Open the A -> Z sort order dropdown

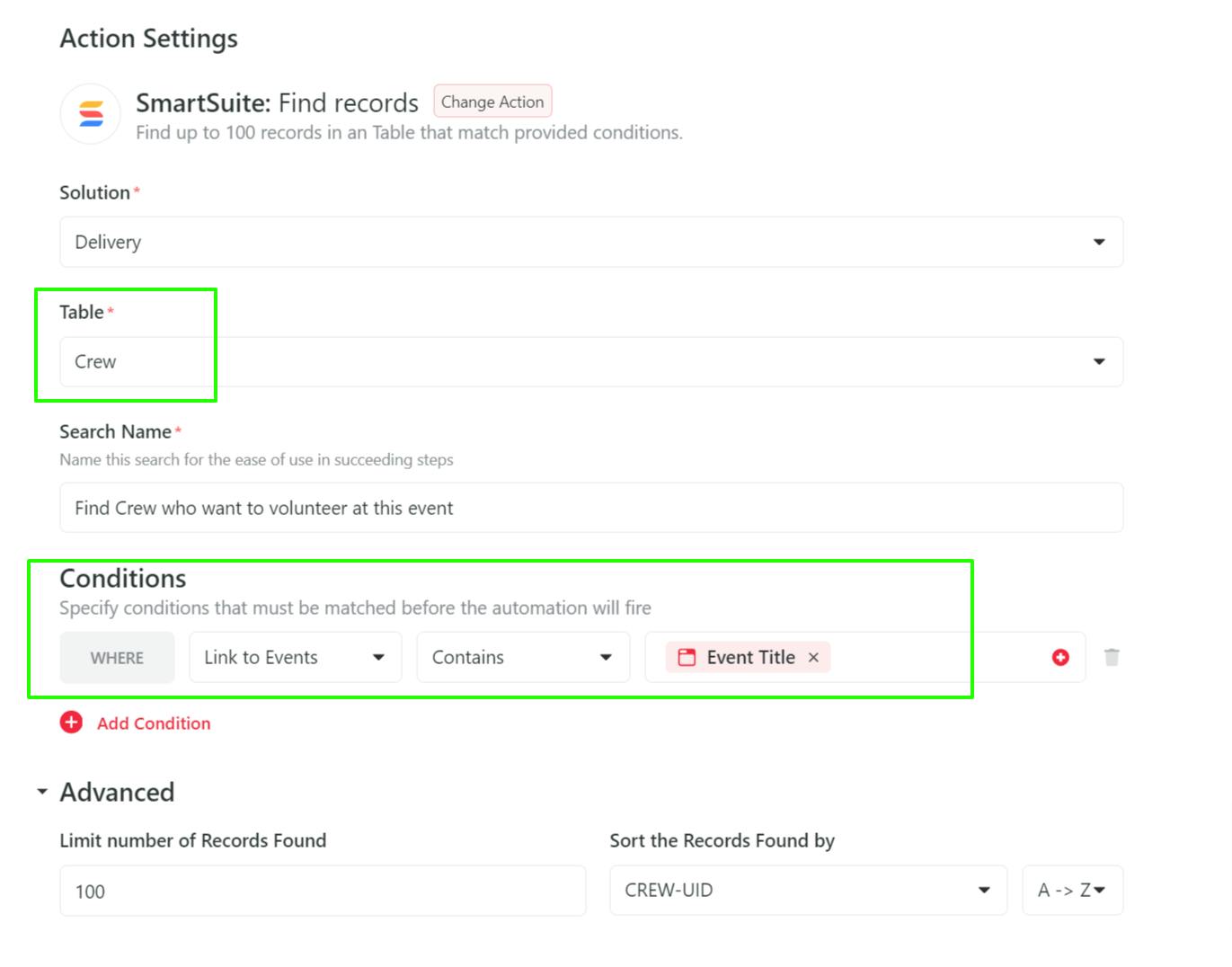[x=1071, y=890]
